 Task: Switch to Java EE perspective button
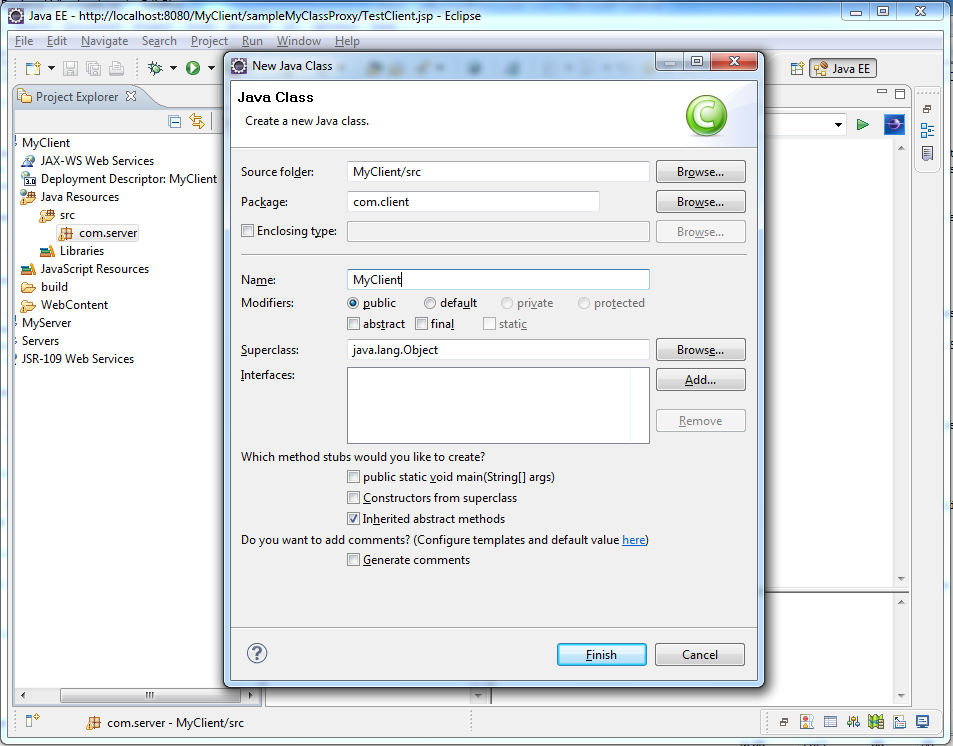point(844,69)
